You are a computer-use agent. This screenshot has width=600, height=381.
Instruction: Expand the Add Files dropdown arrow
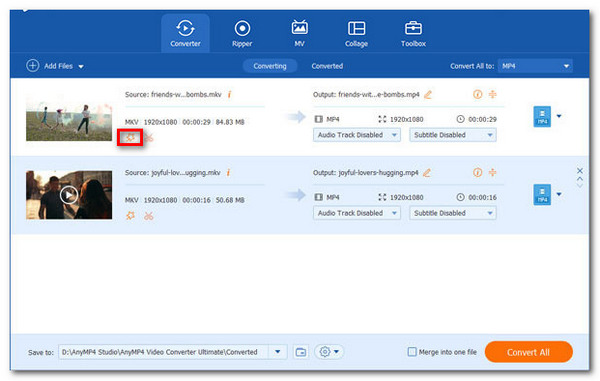[81, 67]
